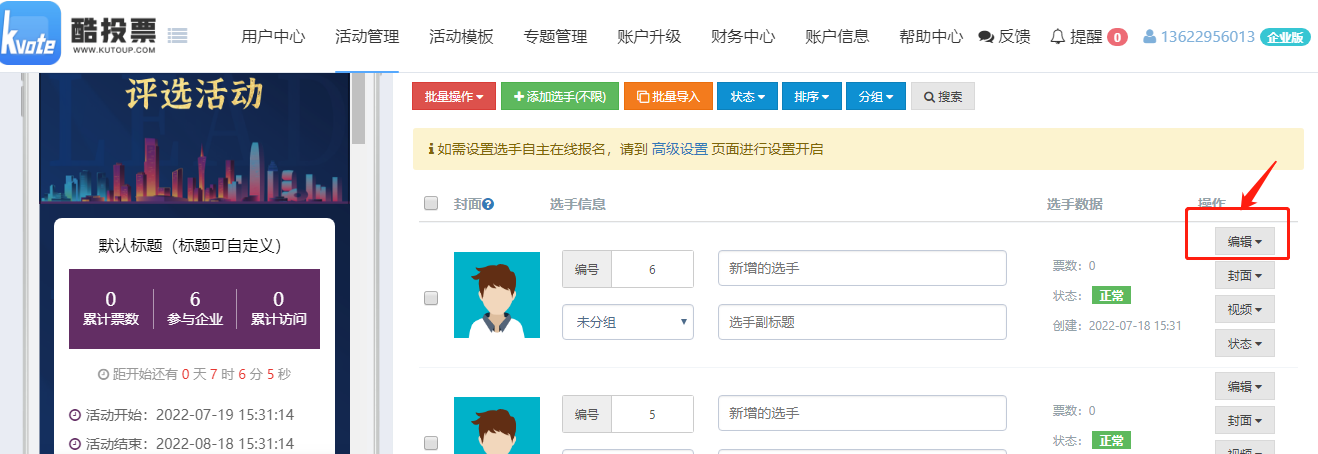Open 账户升级 menu
The image size is (1318, 454).
click(x=649, y=37)
